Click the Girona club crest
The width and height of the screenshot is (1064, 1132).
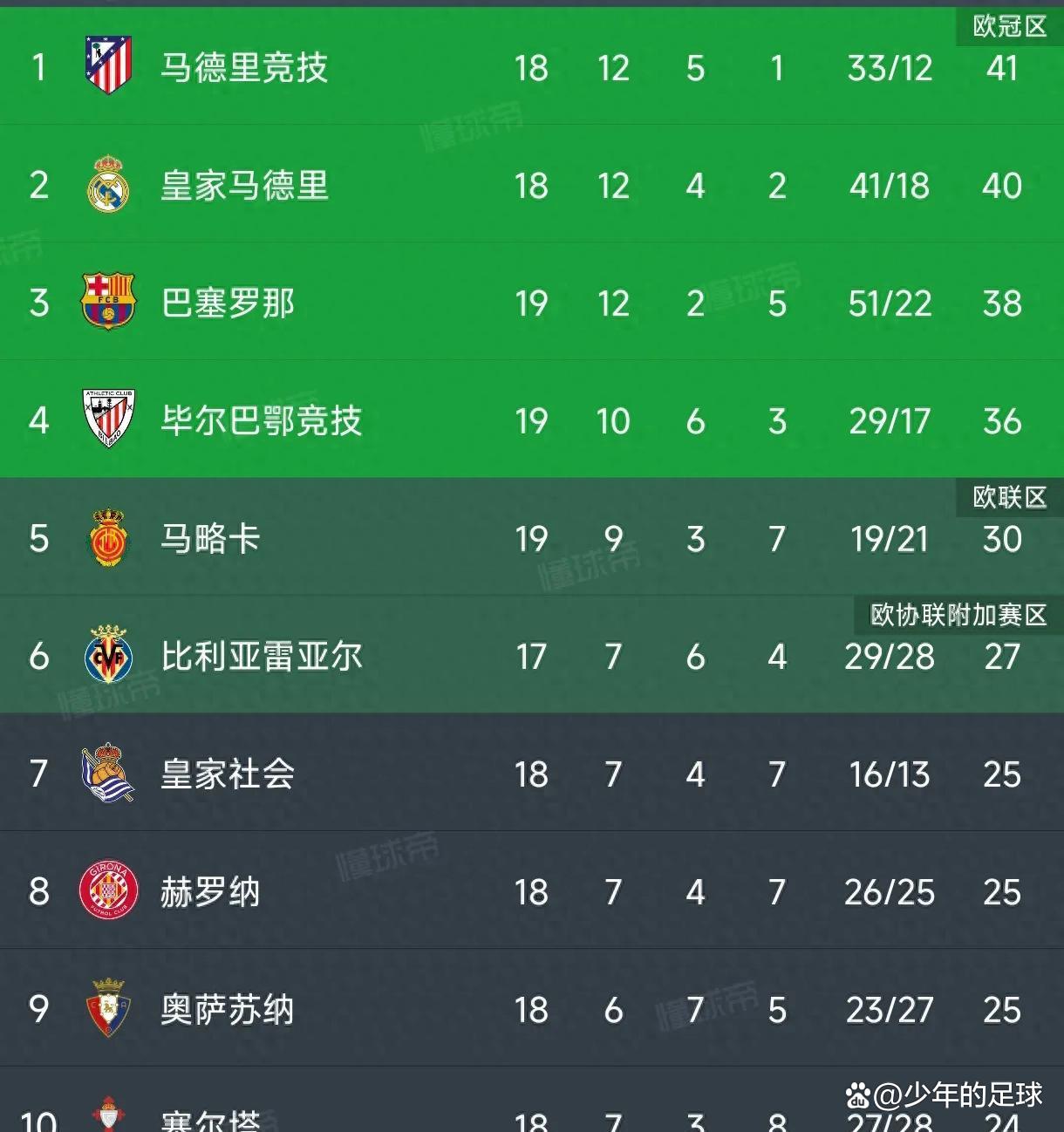pos(108,890)
